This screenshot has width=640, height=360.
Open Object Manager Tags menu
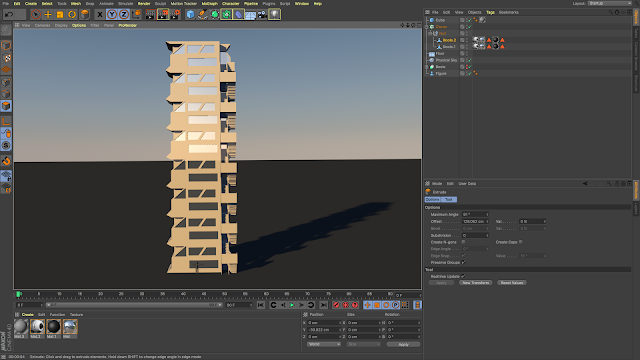[490, 12]
